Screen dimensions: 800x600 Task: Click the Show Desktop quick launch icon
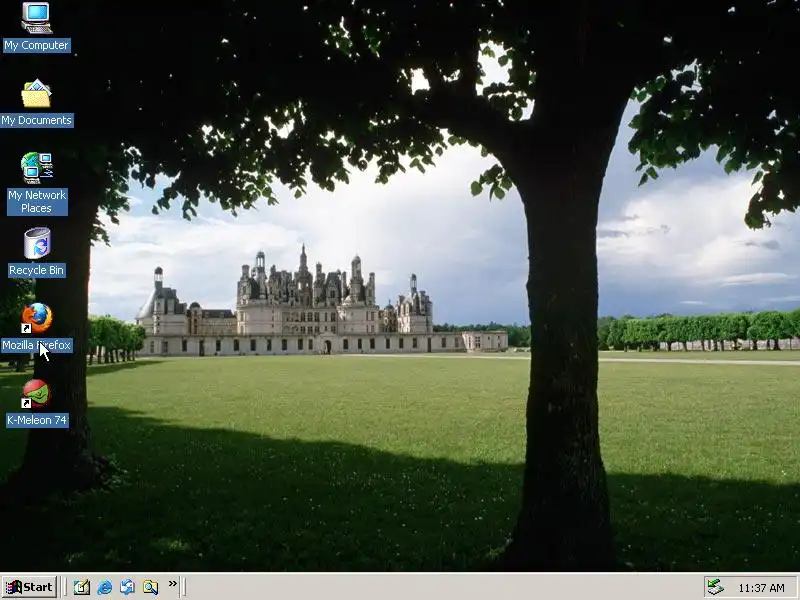(x=82, y=587)
